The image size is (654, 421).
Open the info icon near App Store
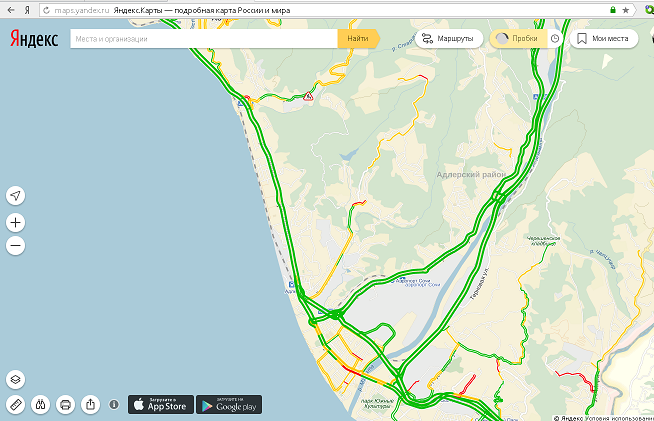pos(114,404)
